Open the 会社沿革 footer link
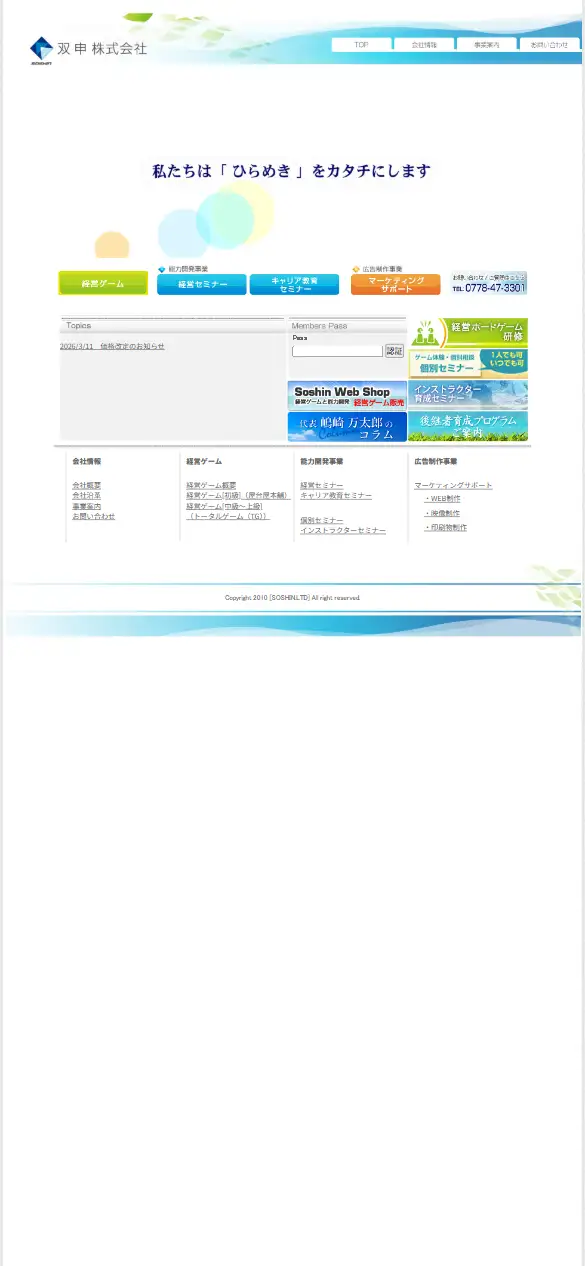The image size is (585, 1266). click(x=86, y=496)
